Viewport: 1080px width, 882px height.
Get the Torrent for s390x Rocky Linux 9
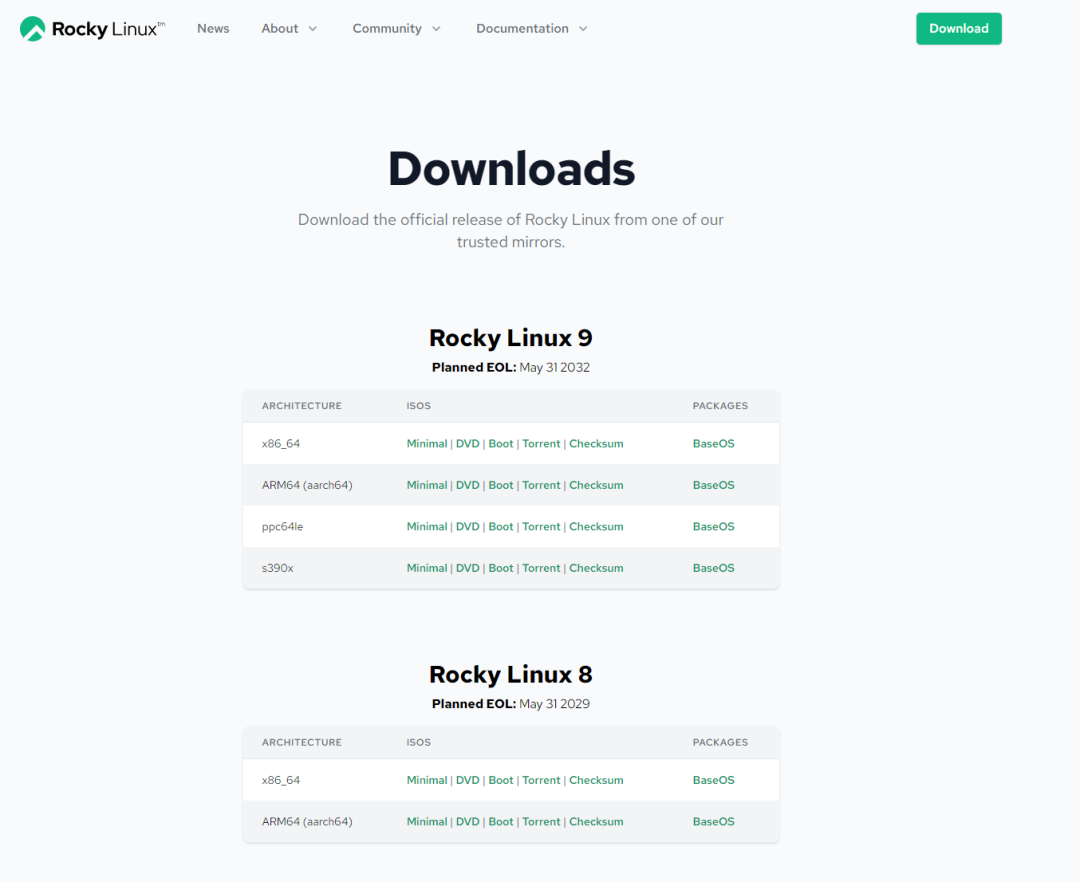(541, 567)
